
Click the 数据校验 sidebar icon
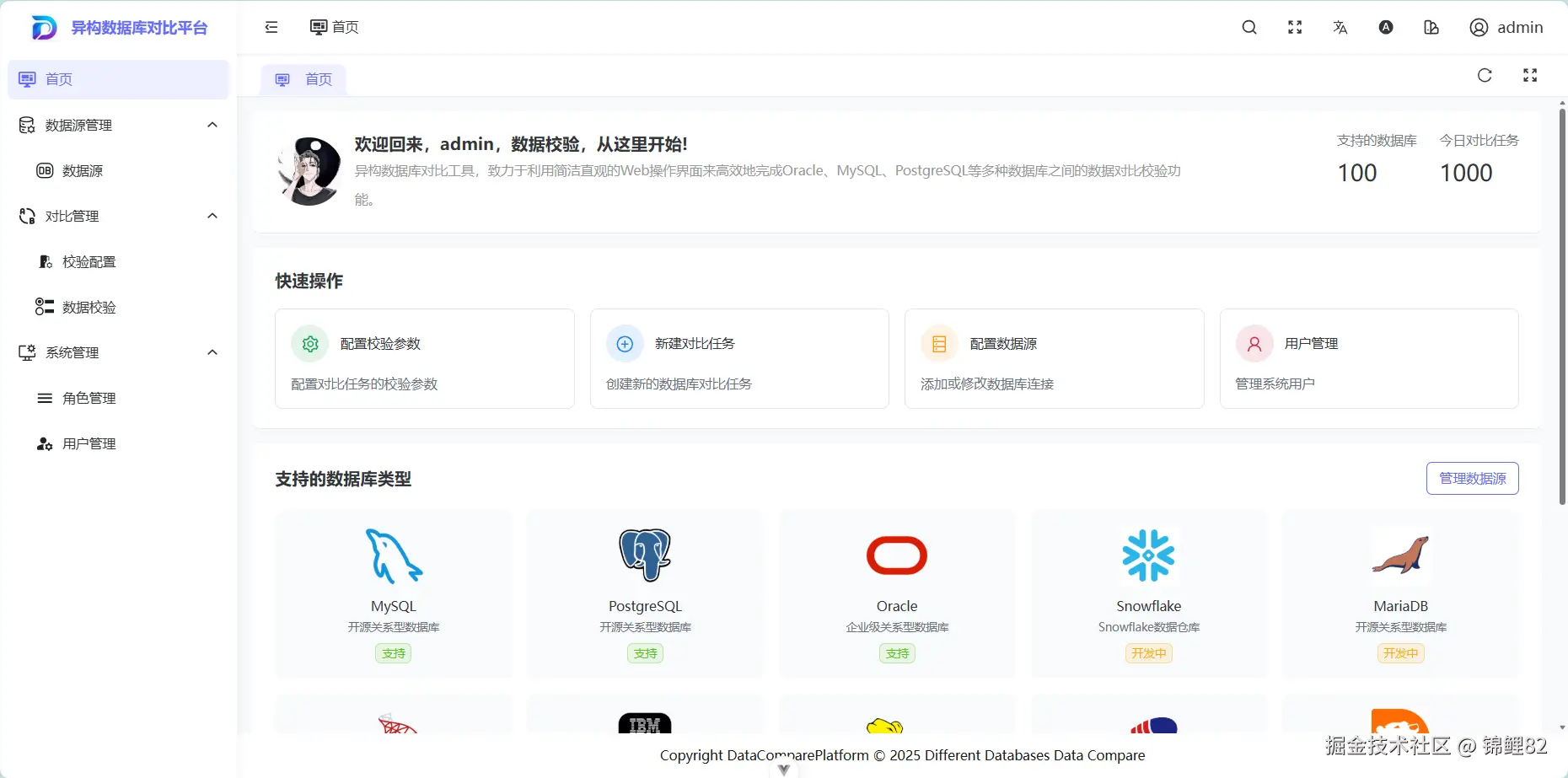pos(45,308)
